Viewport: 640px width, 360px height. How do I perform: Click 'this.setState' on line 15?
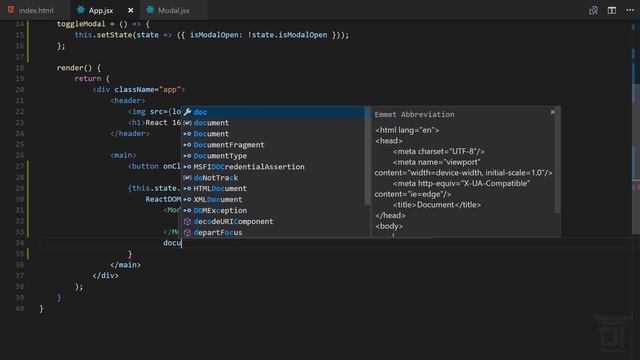click(103, 35)
